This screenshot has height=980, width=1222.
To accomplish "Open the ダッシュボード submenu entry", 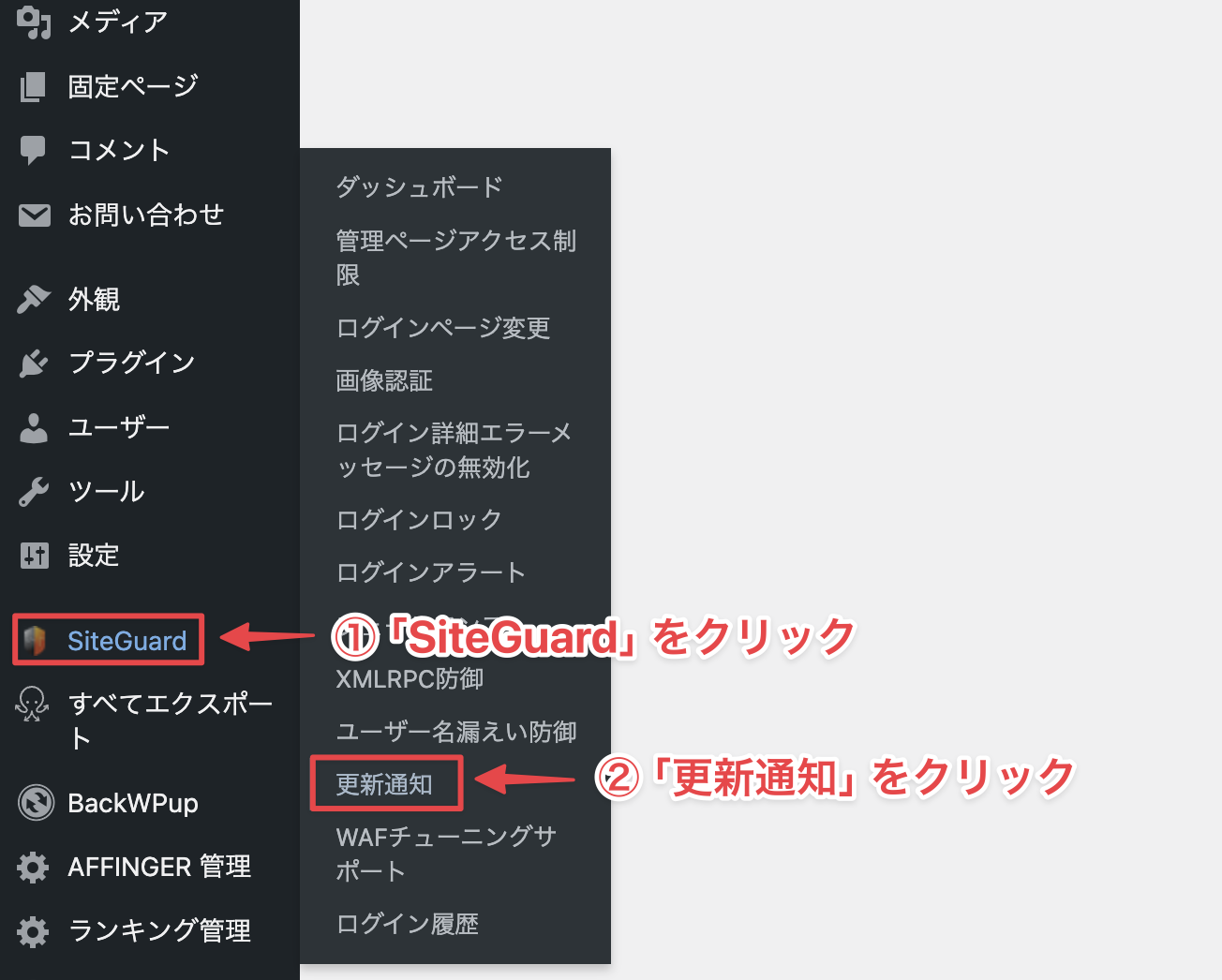I will (x=419, y=187).
